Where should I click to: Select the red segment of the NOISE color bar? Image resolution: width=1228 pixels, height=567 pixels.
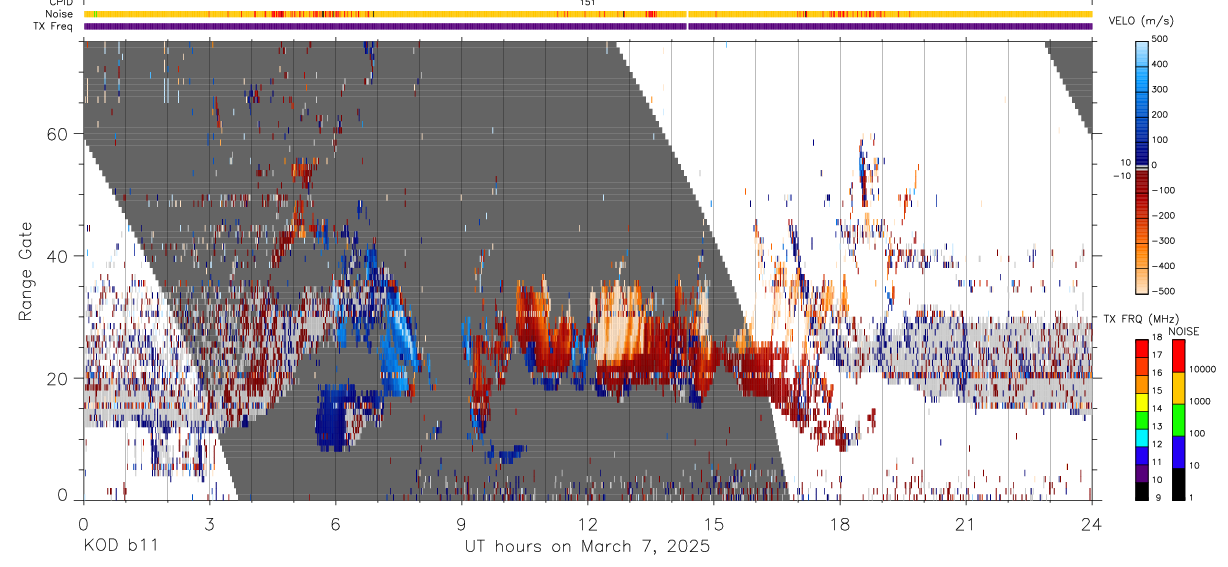tap(1178, 356)
